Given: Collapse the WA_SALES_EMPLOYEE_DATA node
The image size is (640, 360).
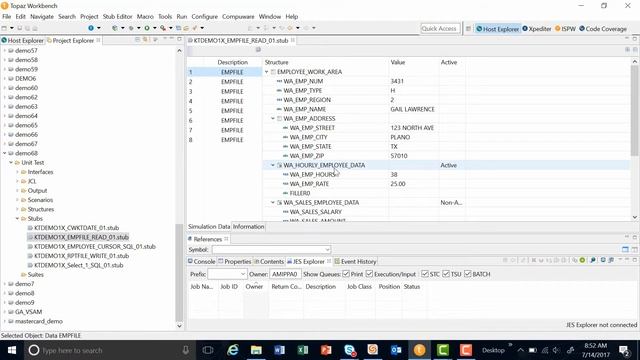Looking at the screenshot, I should tap(273, 202).
